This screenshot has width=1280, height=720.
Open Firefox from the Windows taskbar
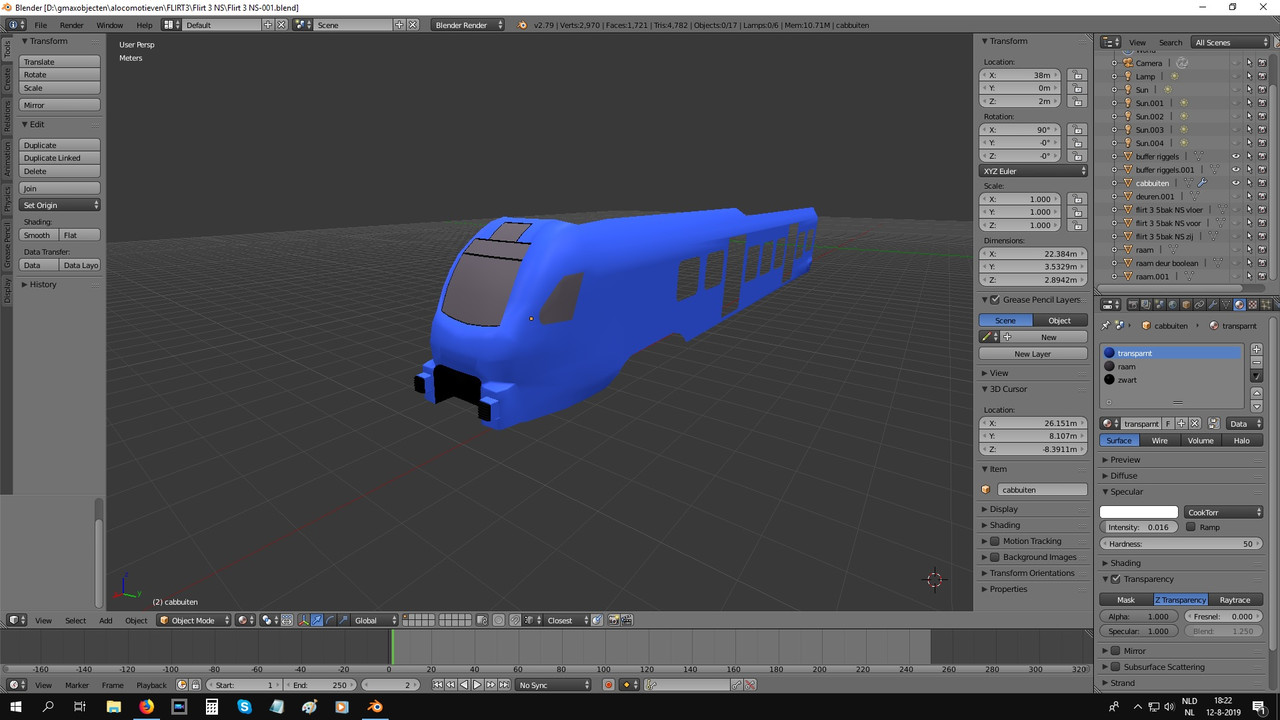pyautogui.click(x=147, y=706)
